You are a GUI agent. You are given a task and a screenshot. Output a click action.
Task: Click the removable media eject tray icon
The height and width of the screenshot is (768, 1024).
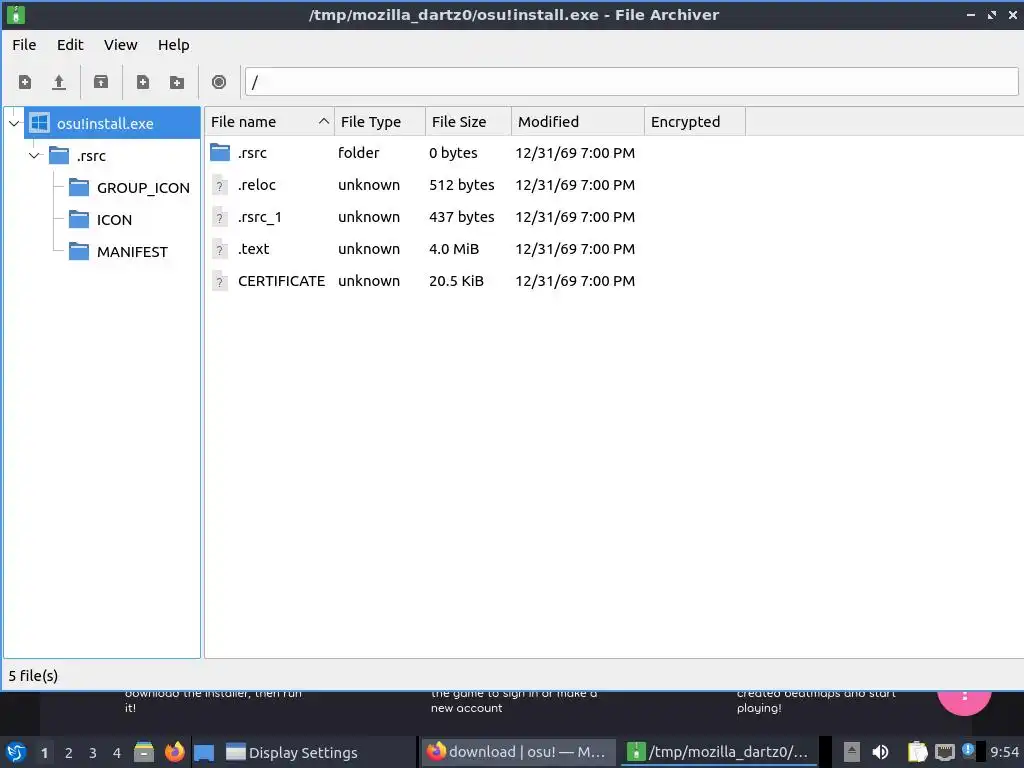pos(852,752)
